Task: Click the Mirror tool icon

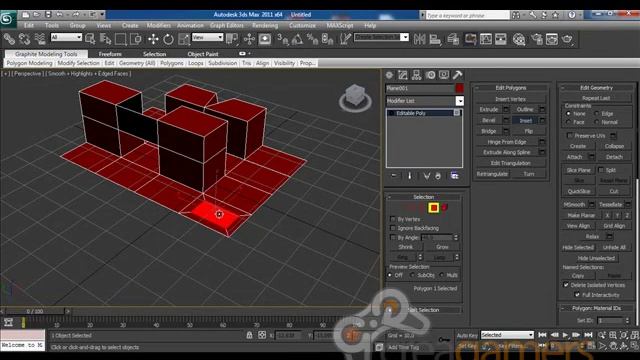Action: click(419, 39)
